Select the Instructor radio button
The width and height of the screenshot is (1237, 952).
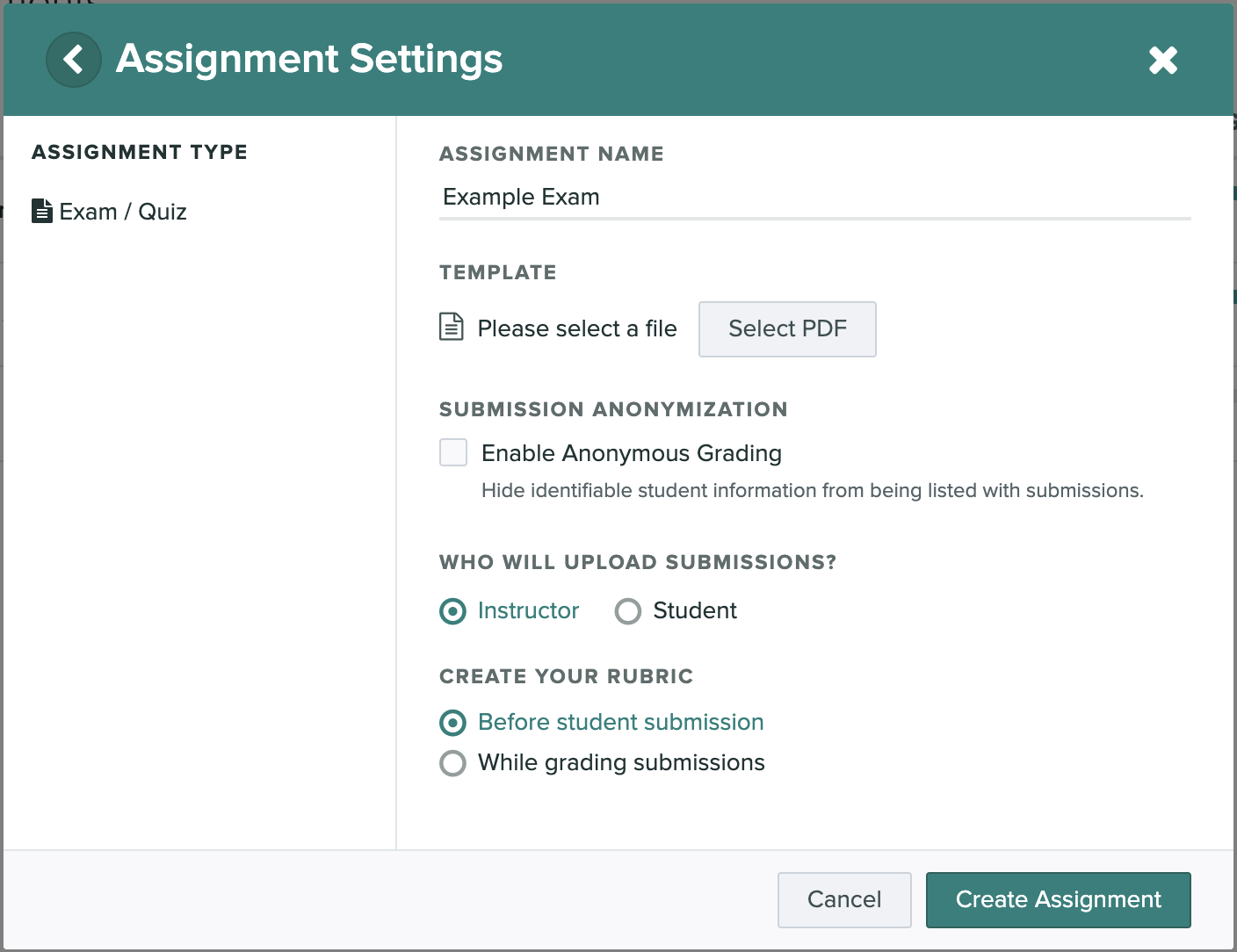452,611
